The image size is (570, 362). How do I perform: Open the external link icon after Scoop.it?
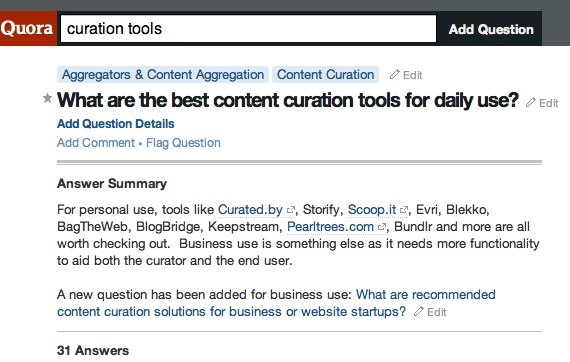pyautogui.click(x=404, y=210)
